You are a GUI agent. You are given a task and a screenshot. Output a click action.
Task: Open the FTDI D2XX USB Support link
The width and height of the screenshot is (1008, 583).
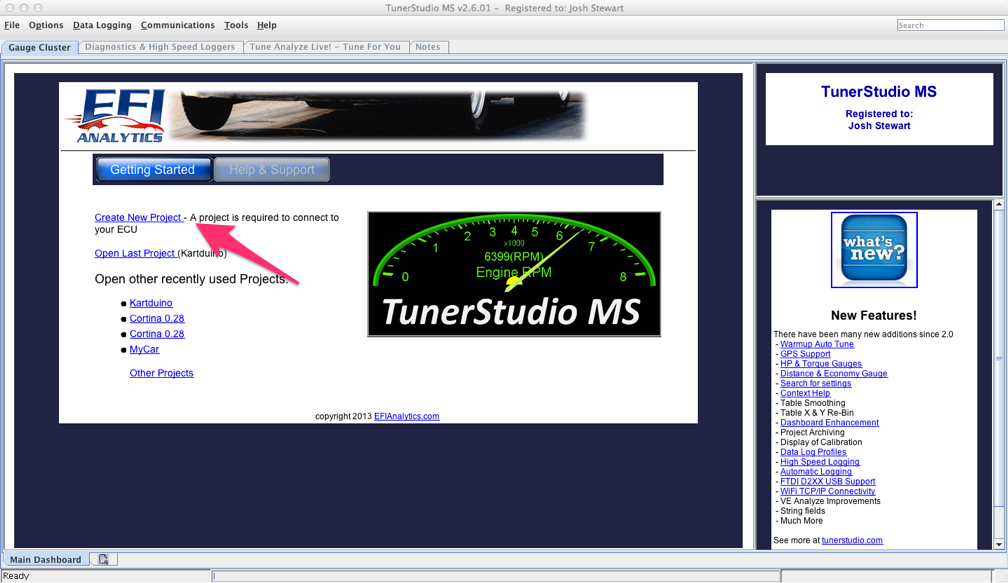[x=828, y=481]
